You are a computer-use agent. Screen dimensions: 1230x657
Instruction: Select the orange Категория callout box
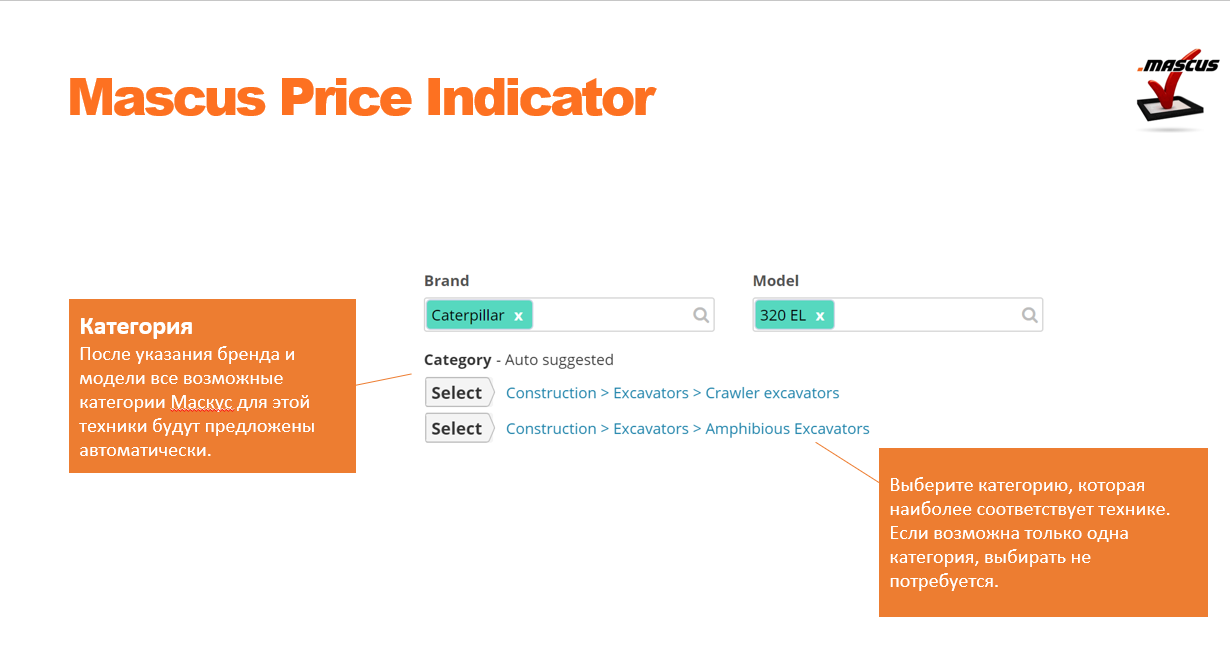pyautogui.click(x=212, y=386)
